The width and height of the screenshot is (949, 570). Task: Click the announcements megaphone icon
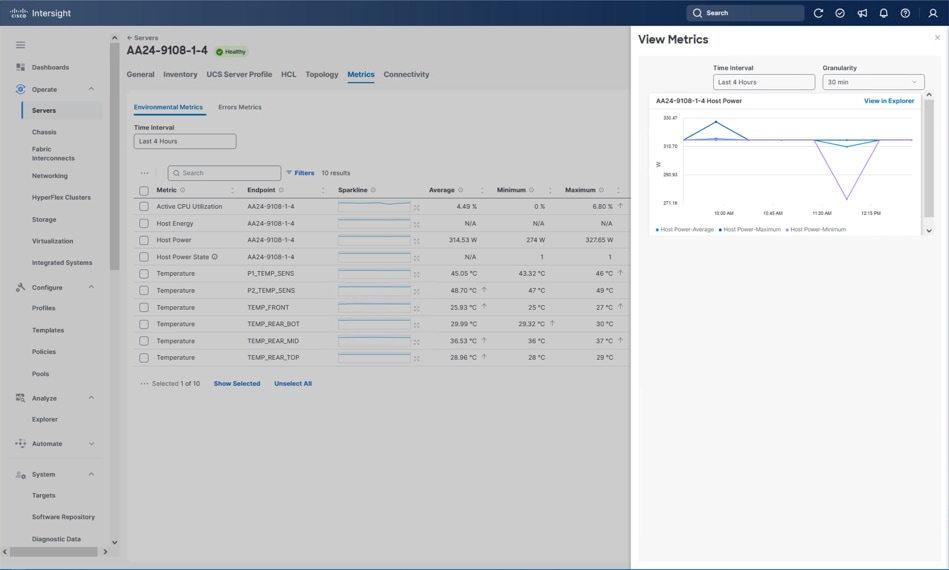coord(862,13)
